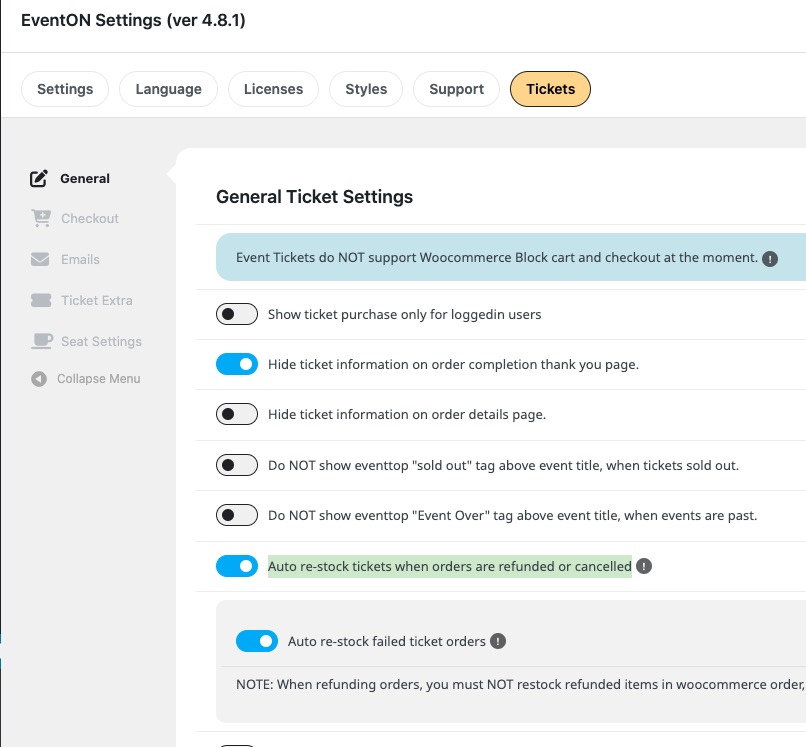This screenshot has height=747, width=806.
Task: Enable ticket purchase only for loggedin users
Action: [x=236, y=314]
